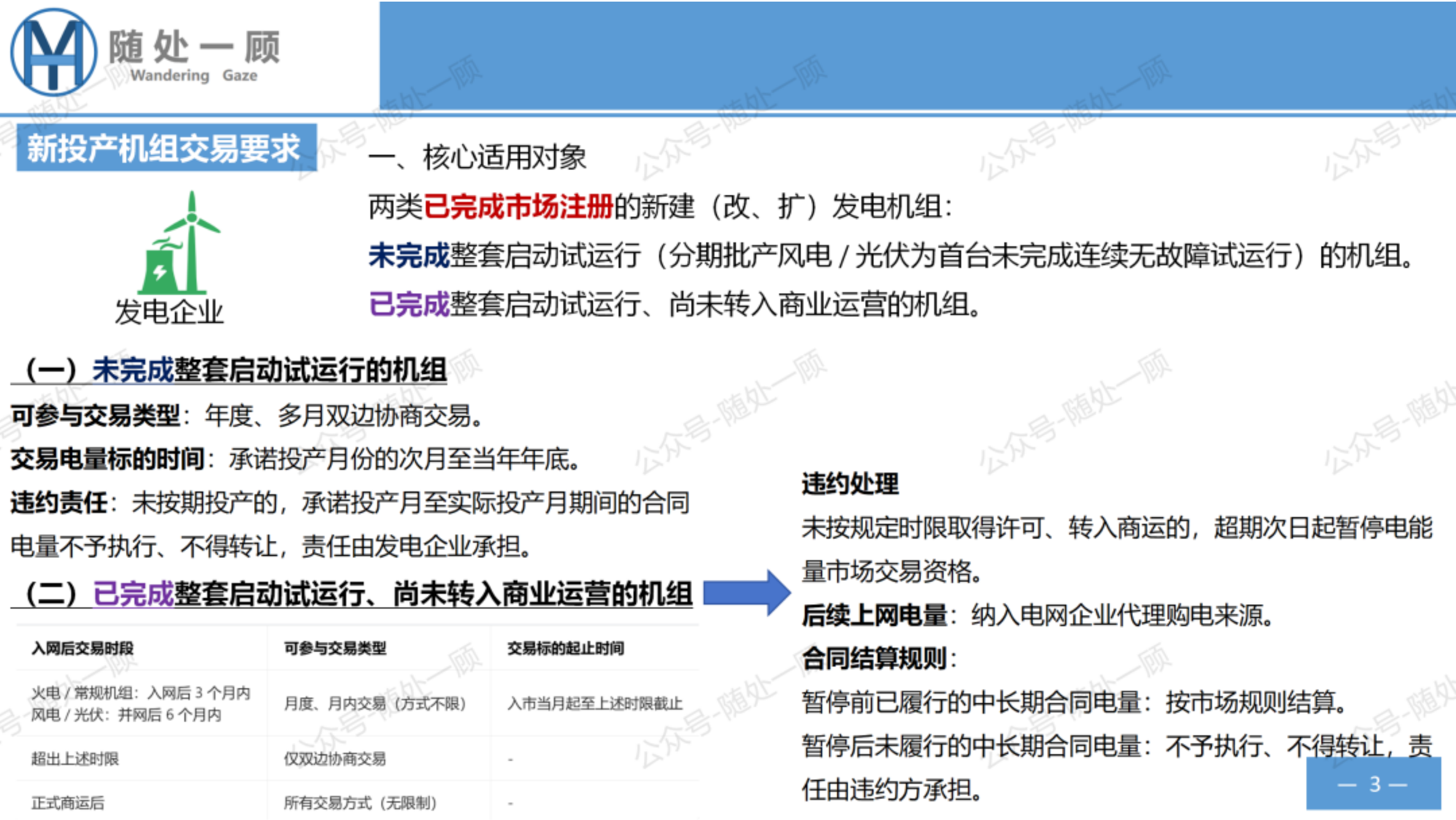The image size is (1456, 820).
Task: Click underlined heading (一)未完成整套启动试运行的机组
Action: point(230,371)
